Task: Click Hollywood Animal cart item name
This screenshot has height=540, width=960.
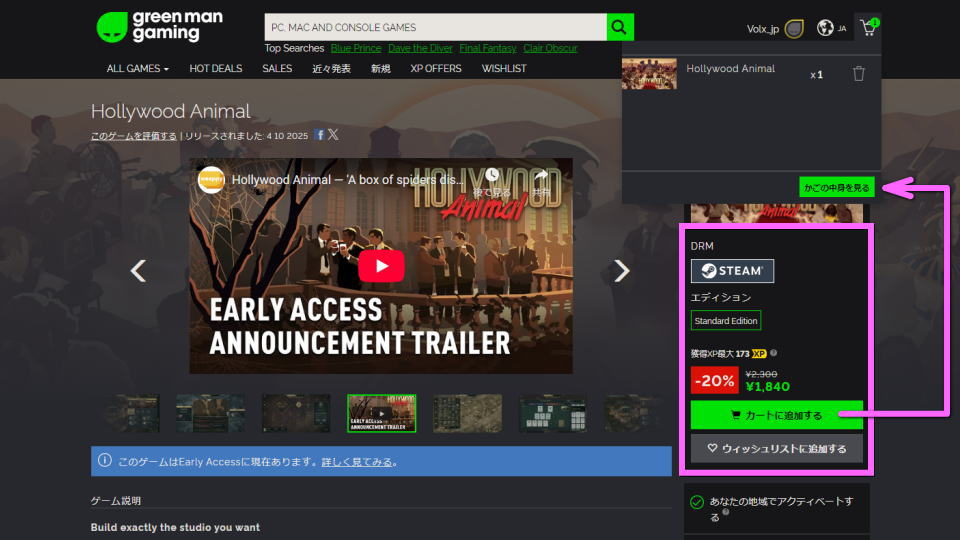Action: [x=730, y=69]
